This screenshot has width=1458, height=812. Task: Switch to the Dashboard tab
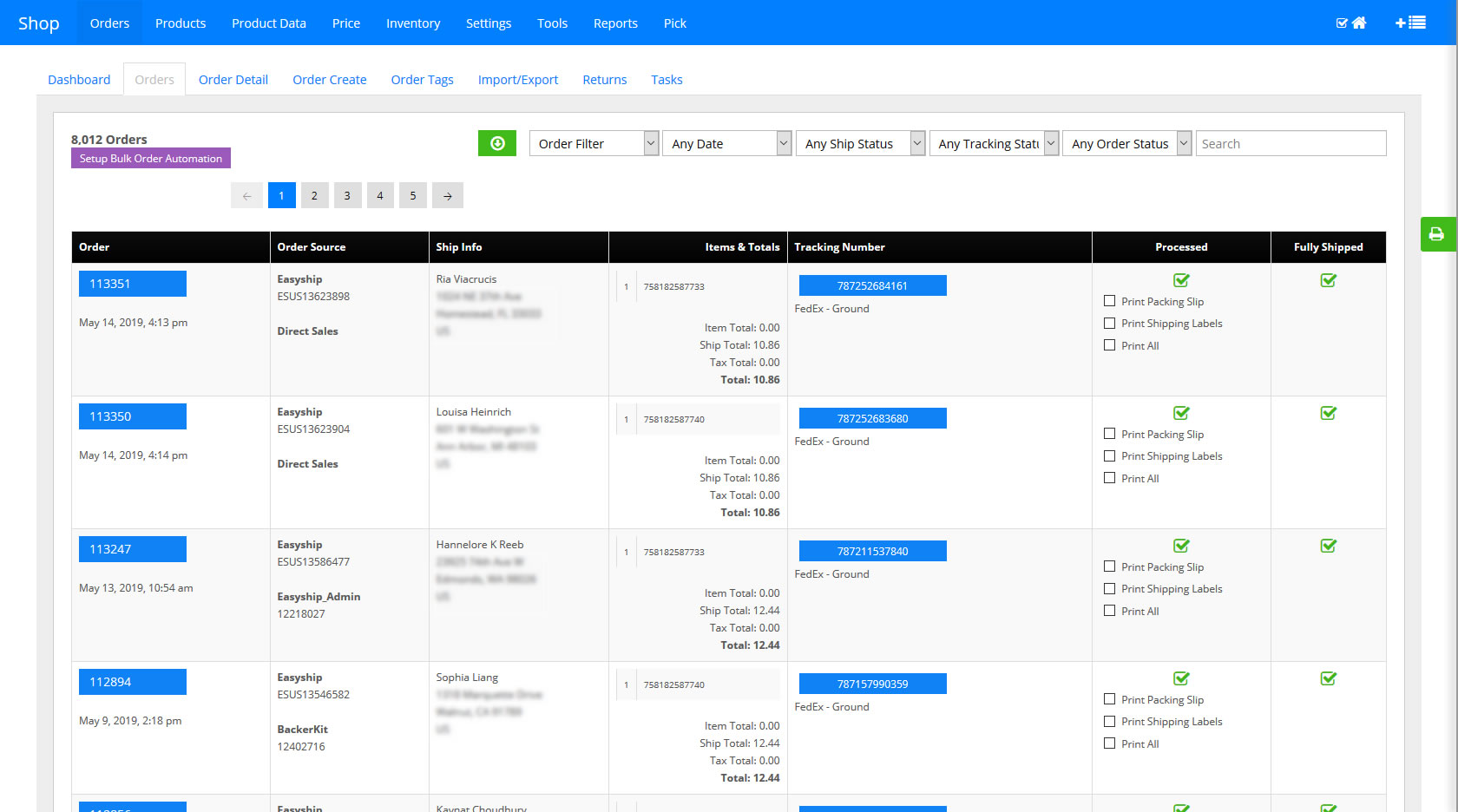[79, 79]
